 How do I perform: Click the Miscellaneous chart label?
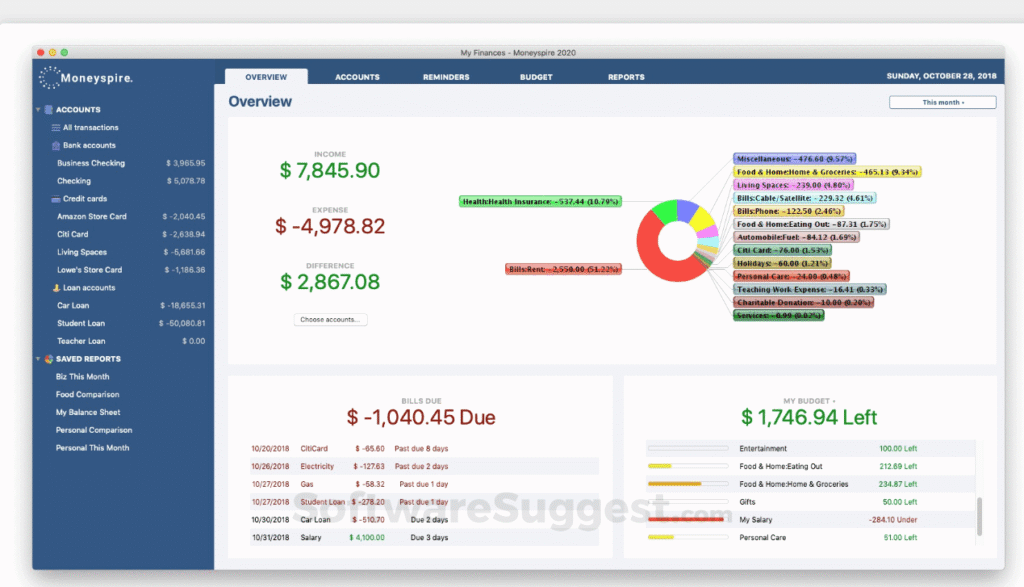(795, 159)
